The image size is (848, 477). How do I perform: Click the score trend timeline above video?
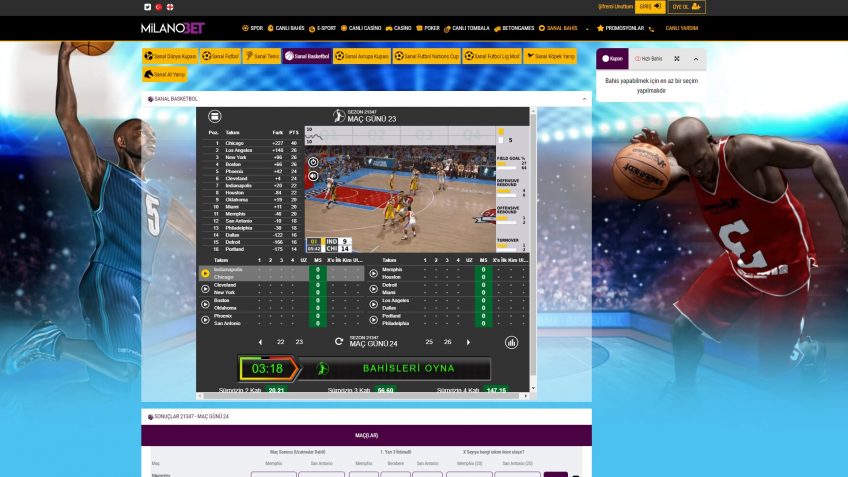coord(400,135)
